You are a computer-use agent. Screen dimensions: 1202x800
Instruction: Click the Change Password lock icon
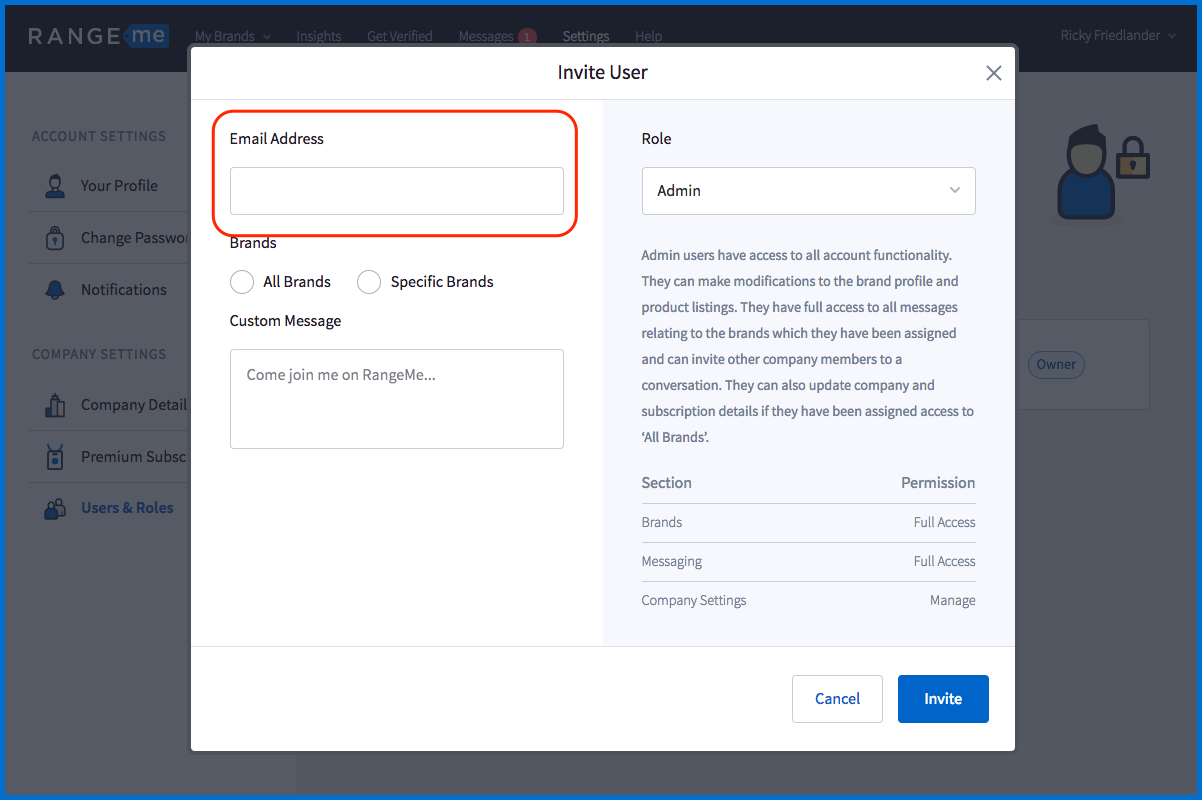[x=55, y=238]
